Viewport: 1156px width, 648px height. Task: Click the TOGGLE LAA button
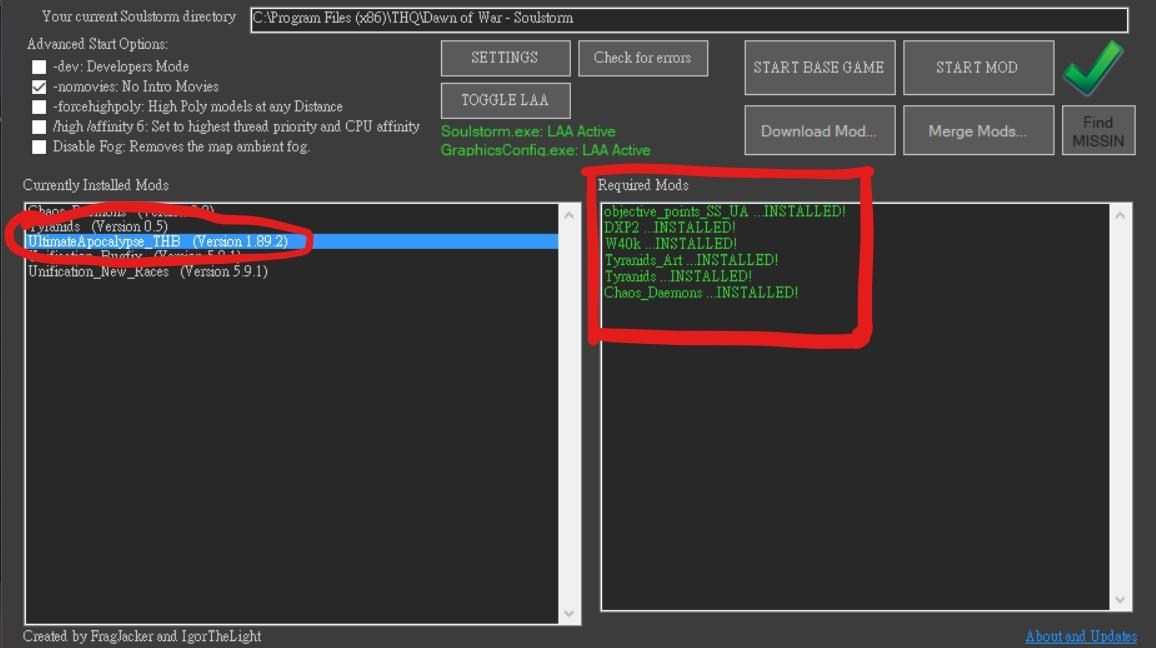tap(505, 100)
